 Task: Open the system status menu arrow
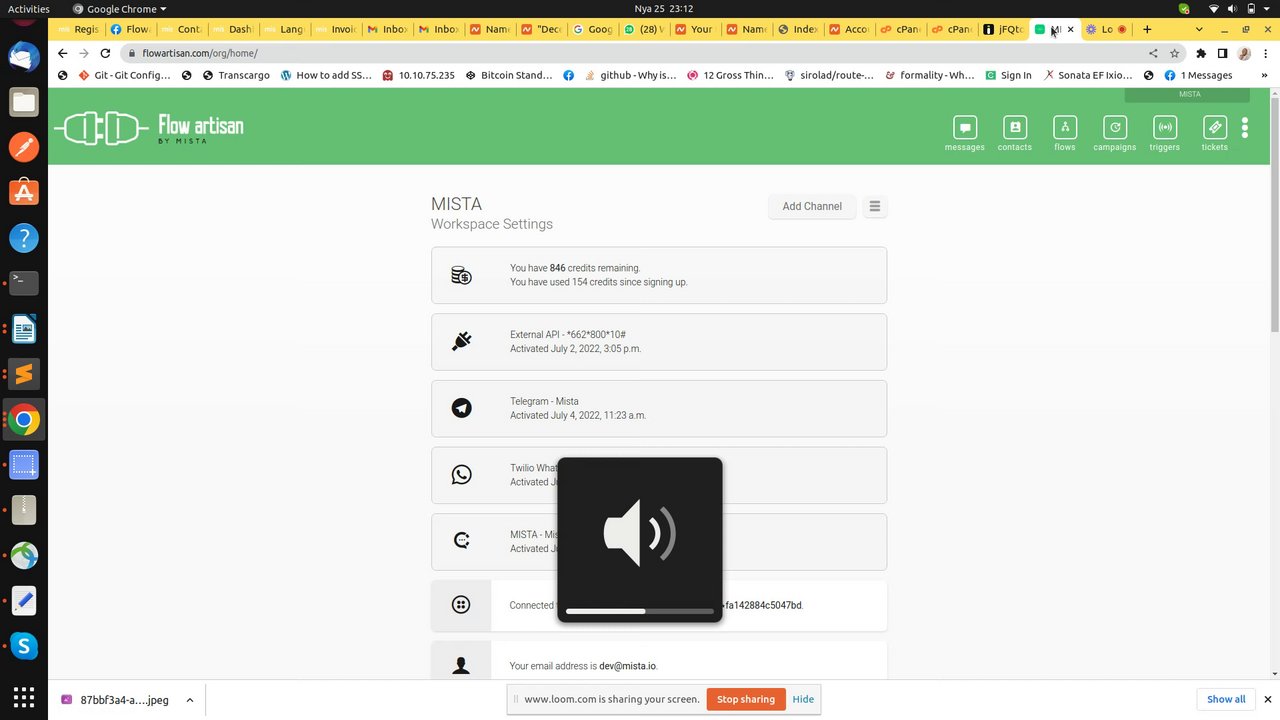tap(1267, 9)
